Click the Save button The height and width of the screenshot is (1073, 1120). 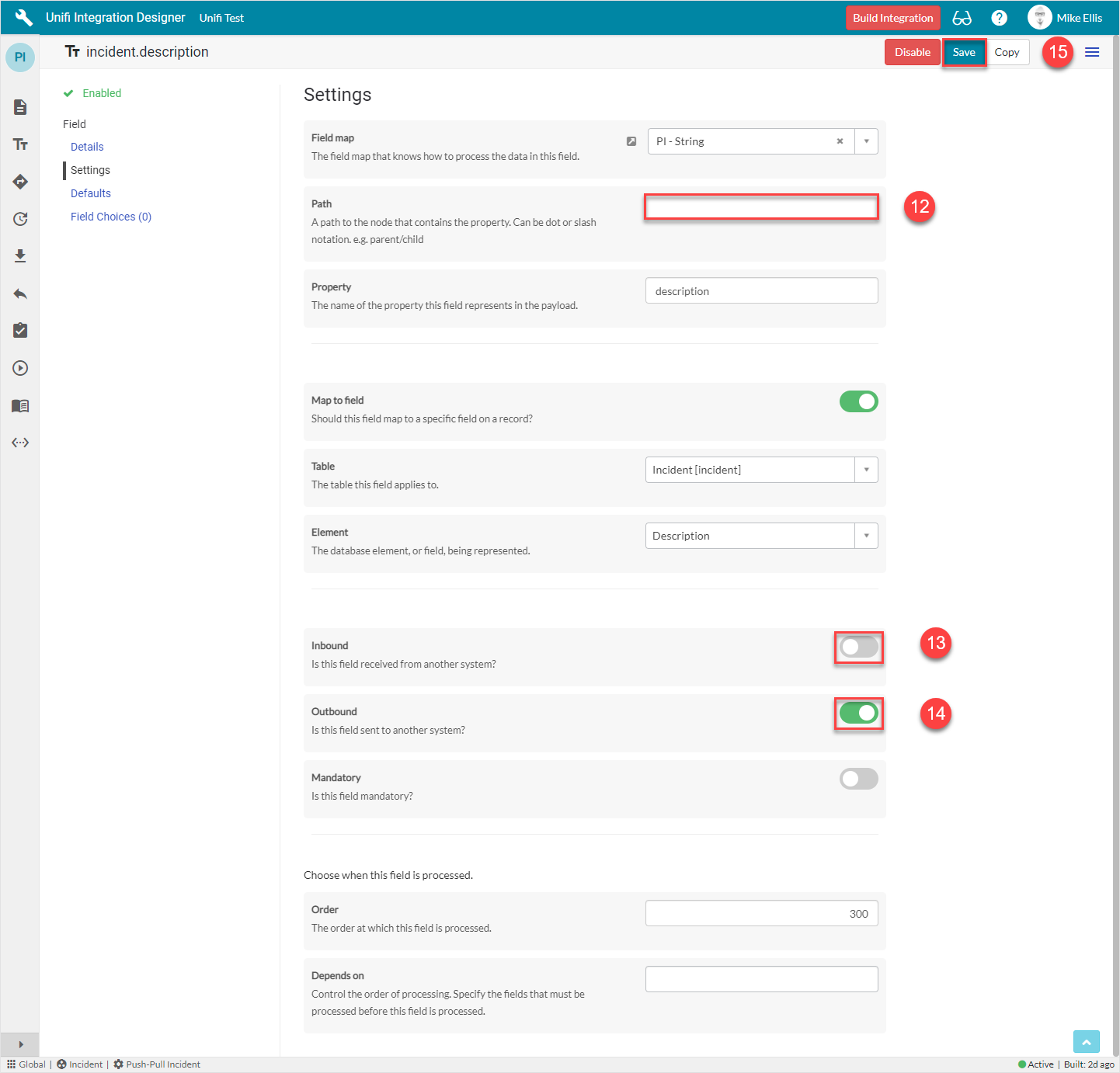(x=964, y=52)
